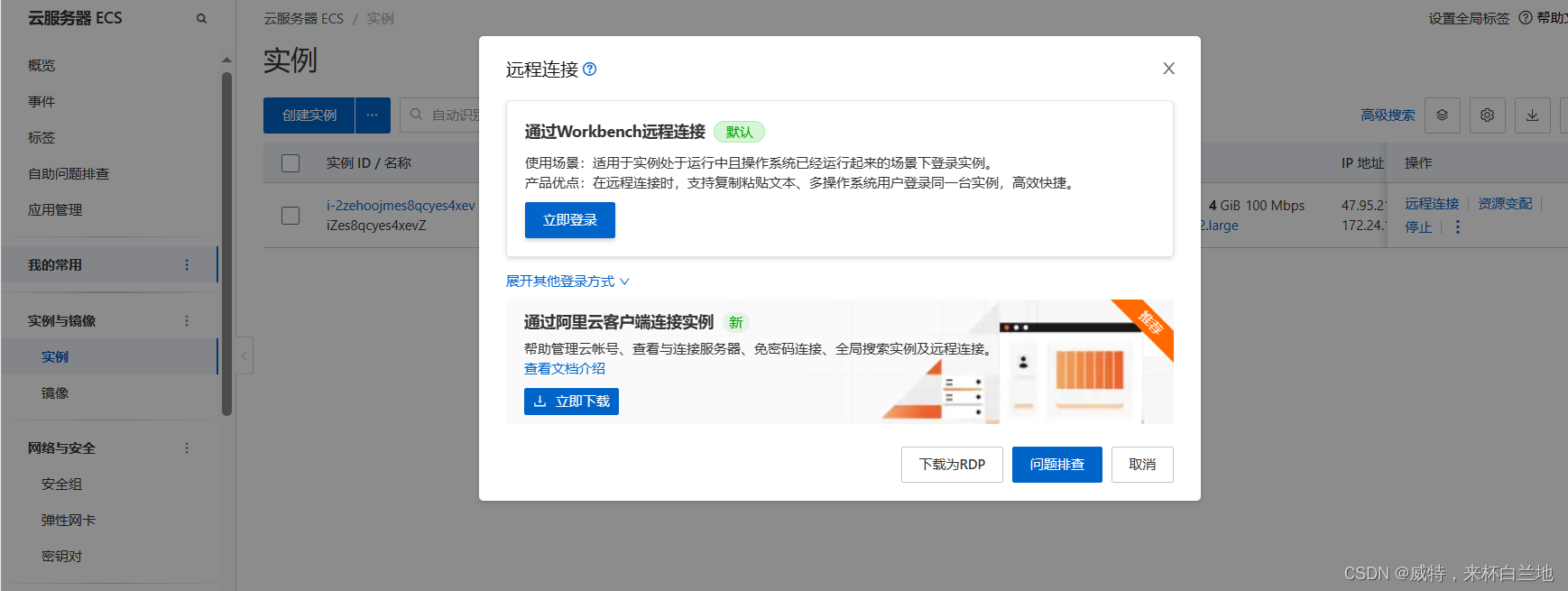Click the 我的常用 section header
1568x591 pixels.
point(55,265)
